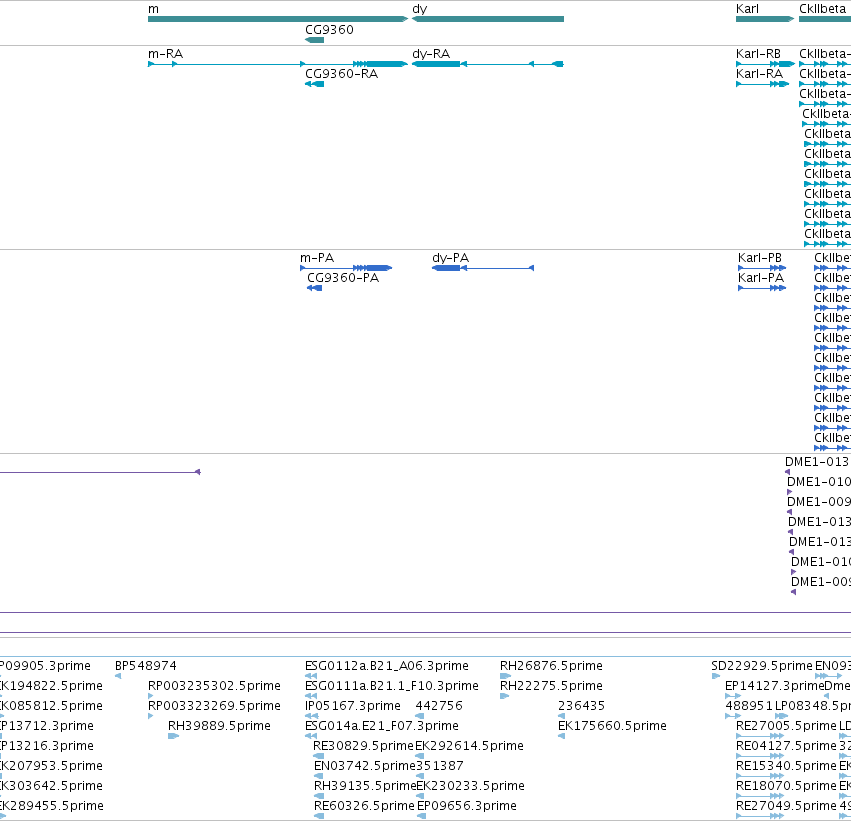The image size is (851, 821).
Task: Click the 442756 feature label
Action: click(439, 706)
